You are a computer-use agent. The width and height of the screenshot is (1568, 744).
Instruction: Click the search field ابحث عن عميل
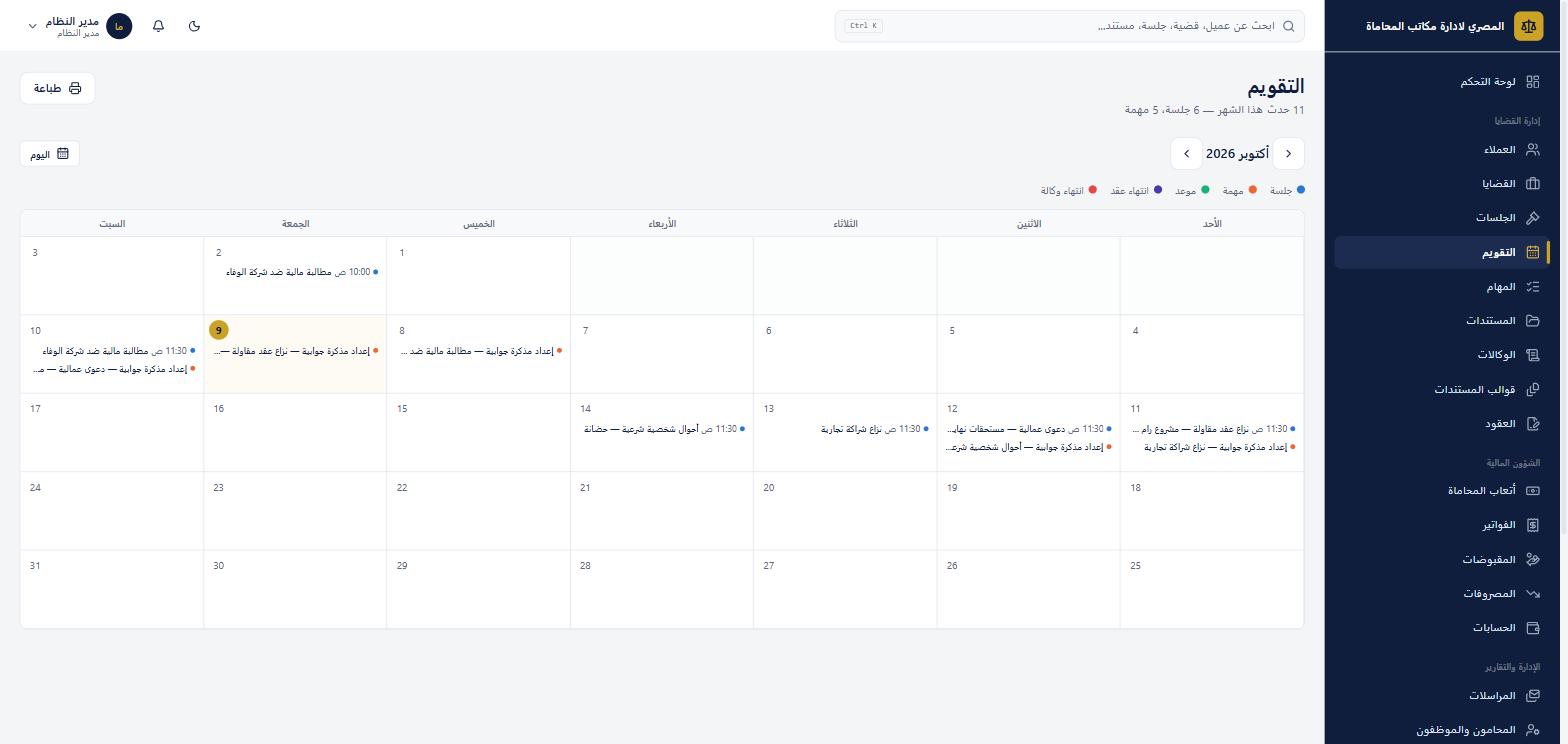tap(1070, 26)
